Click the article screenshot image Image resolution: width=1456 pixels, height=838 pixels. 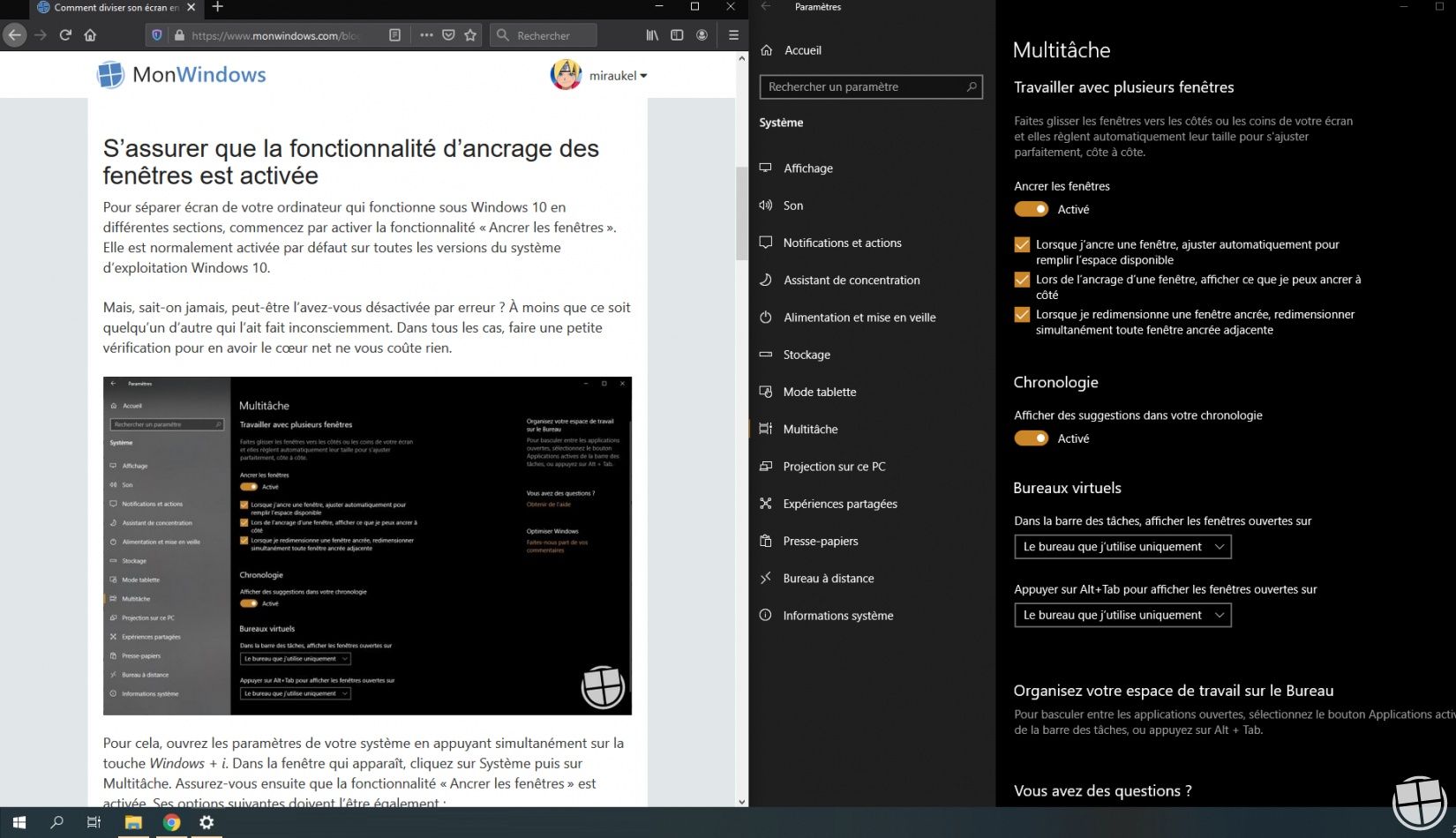[x=367, y=546]
